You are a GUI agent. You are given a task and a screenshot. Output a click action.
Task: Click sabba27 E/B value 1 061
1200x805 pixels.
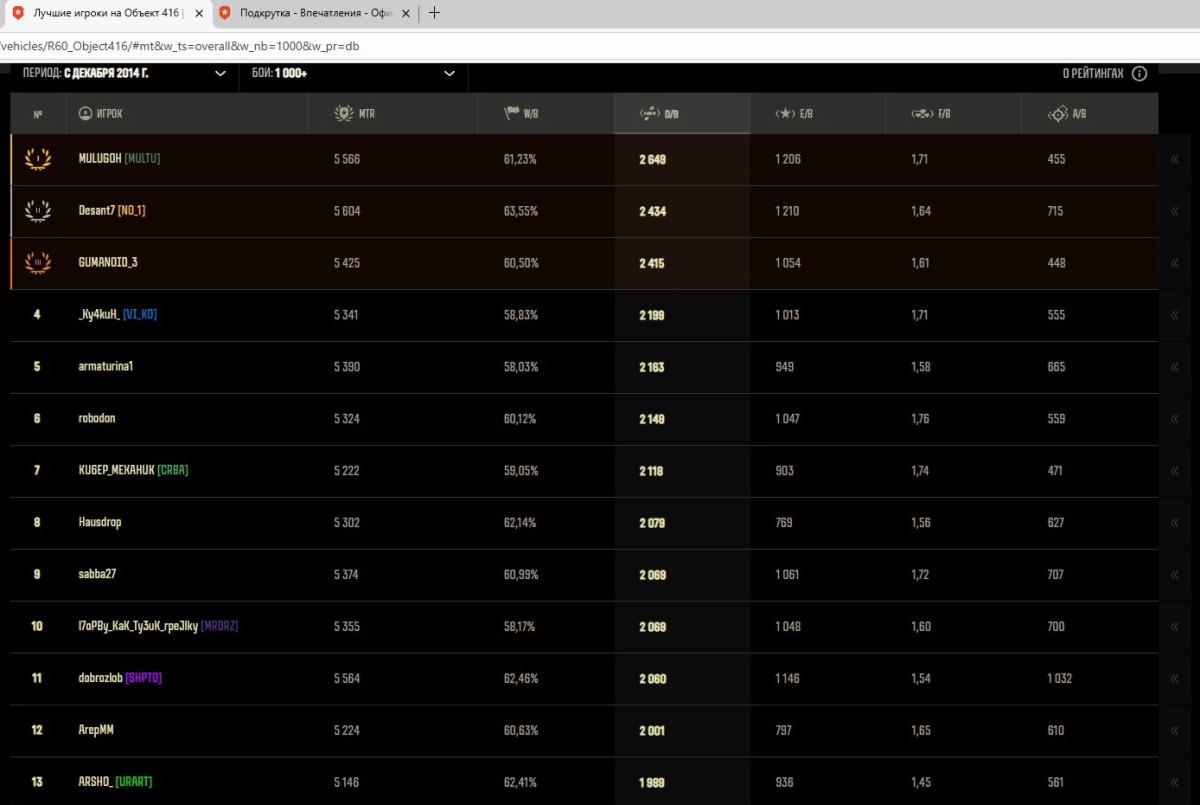pos(787,575)
